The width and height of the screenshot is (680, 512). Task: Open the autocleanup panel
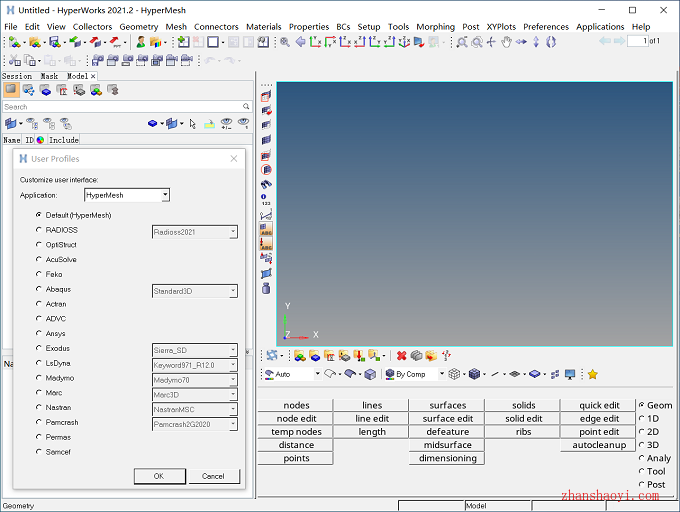tap(599, 445)
